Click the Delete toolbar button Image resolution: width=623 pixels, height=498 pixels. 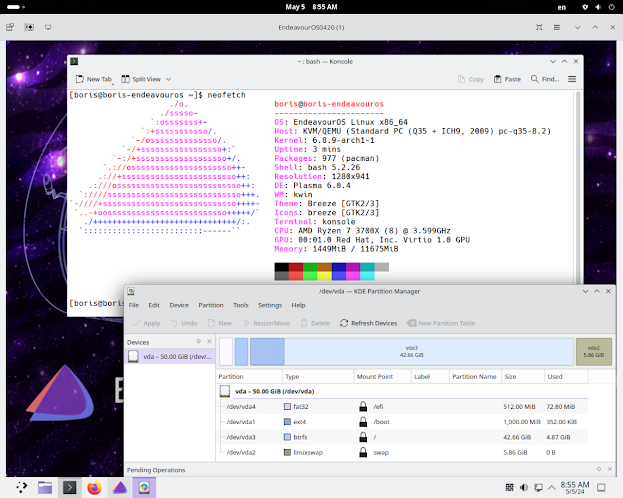pos(315,323)
